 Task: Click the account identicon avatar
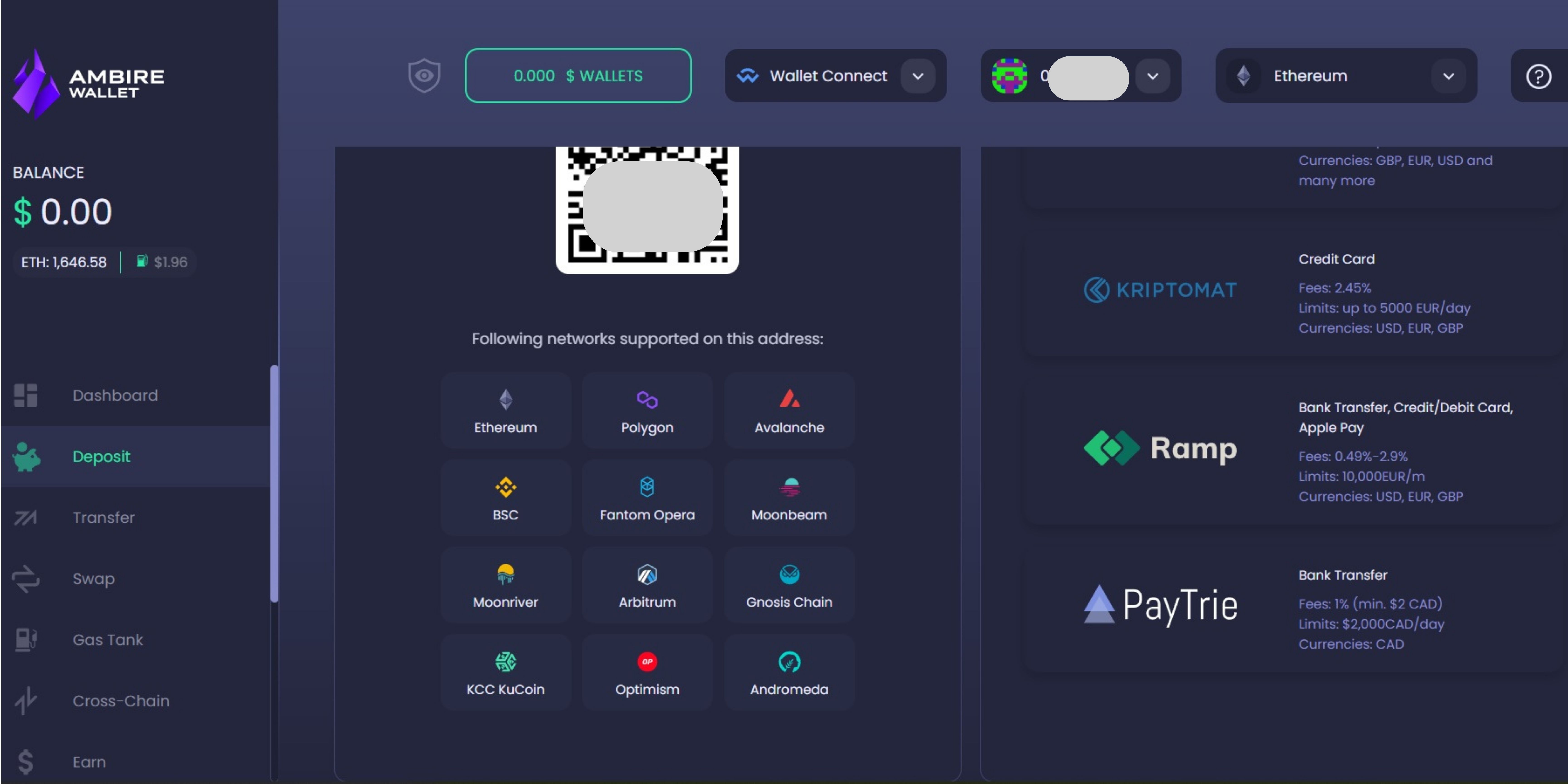(x=1009, y=76)
